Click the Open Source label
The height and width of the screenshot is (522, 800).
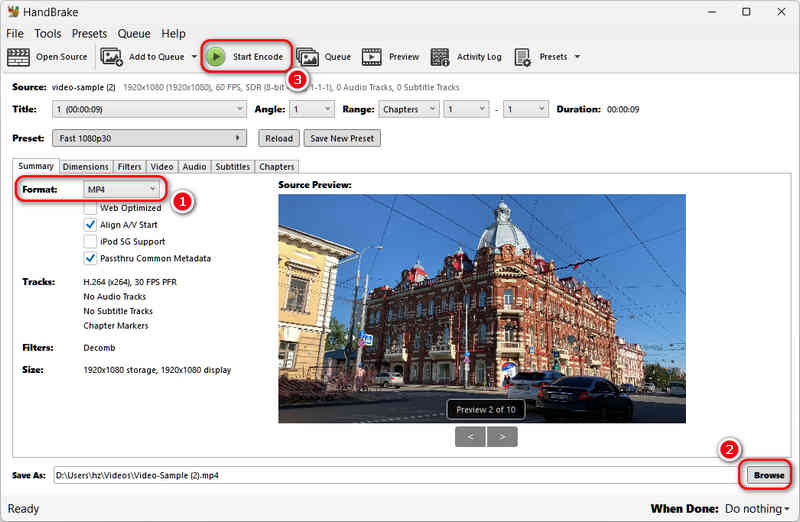pos(62,57)
